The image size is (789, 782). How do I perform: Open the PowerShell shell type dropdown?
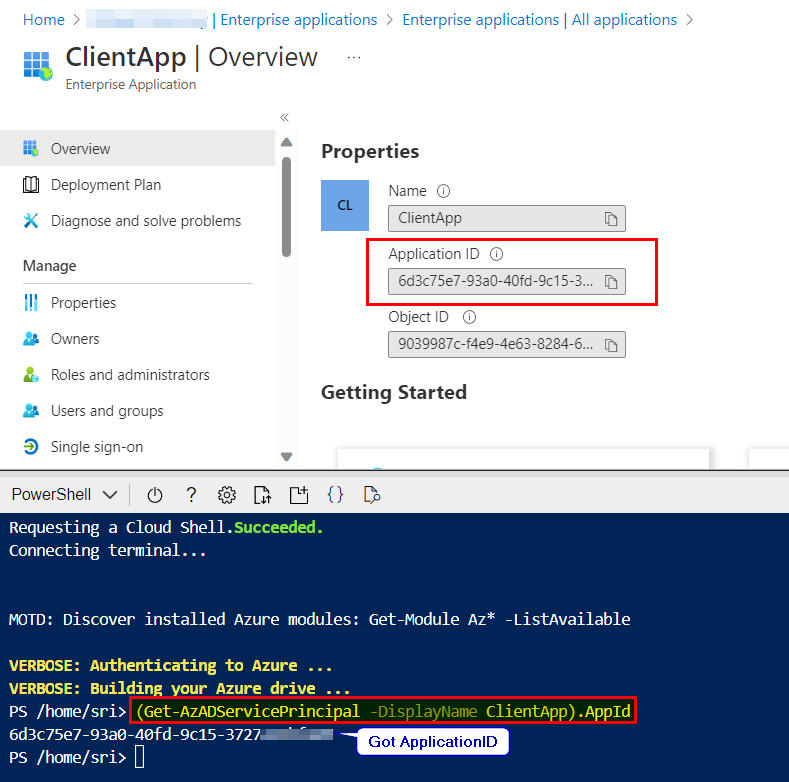[x=64, y=495]
